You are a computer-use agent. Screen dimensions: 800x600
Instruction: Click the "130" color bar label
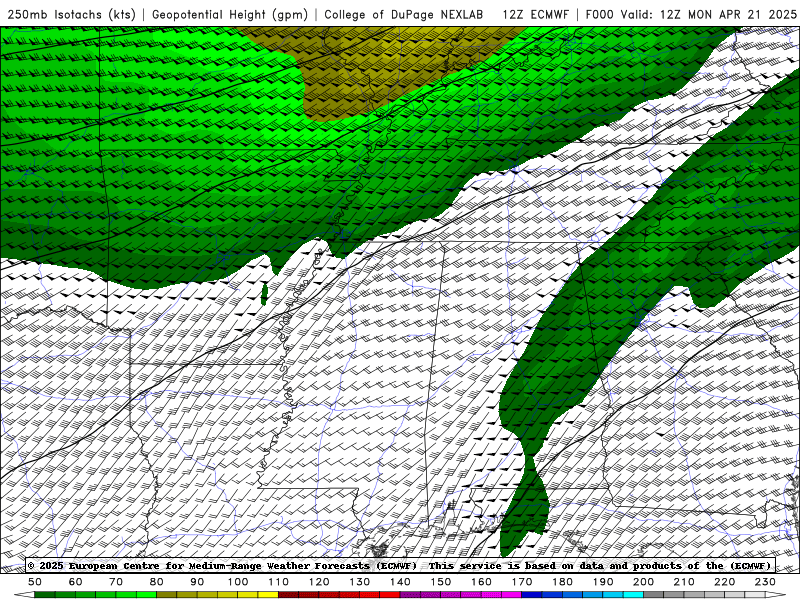tap(360, 582)
